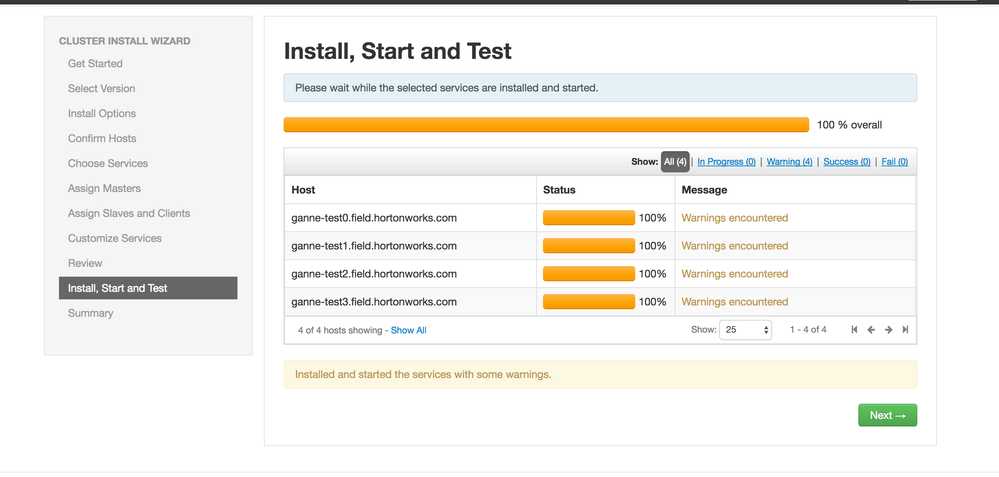The image size is (999, 477).
Task: Filter hosts by In Progress (0)
Action: click(x=726, y=162)
